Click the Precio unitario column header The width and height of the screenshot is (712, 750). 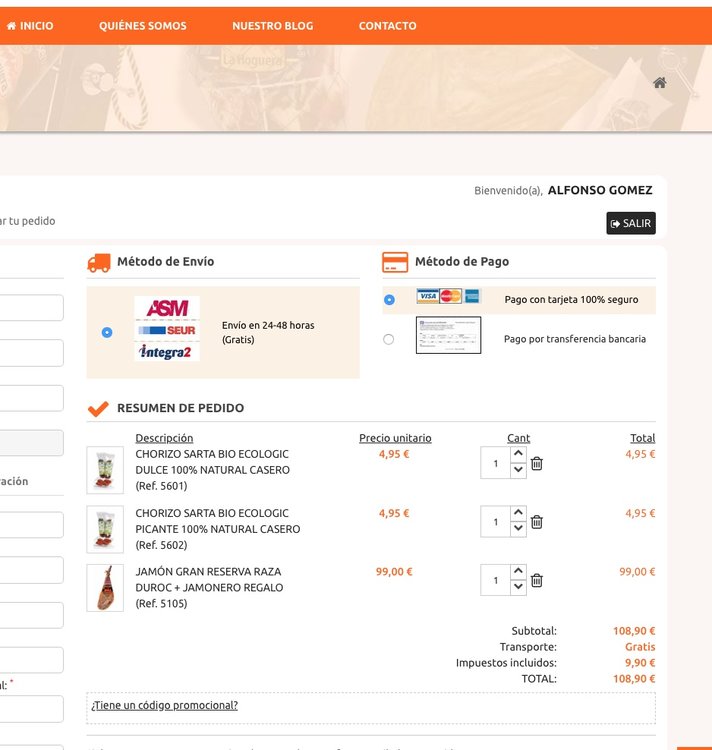pyautogui.click(x=395, y=438)
